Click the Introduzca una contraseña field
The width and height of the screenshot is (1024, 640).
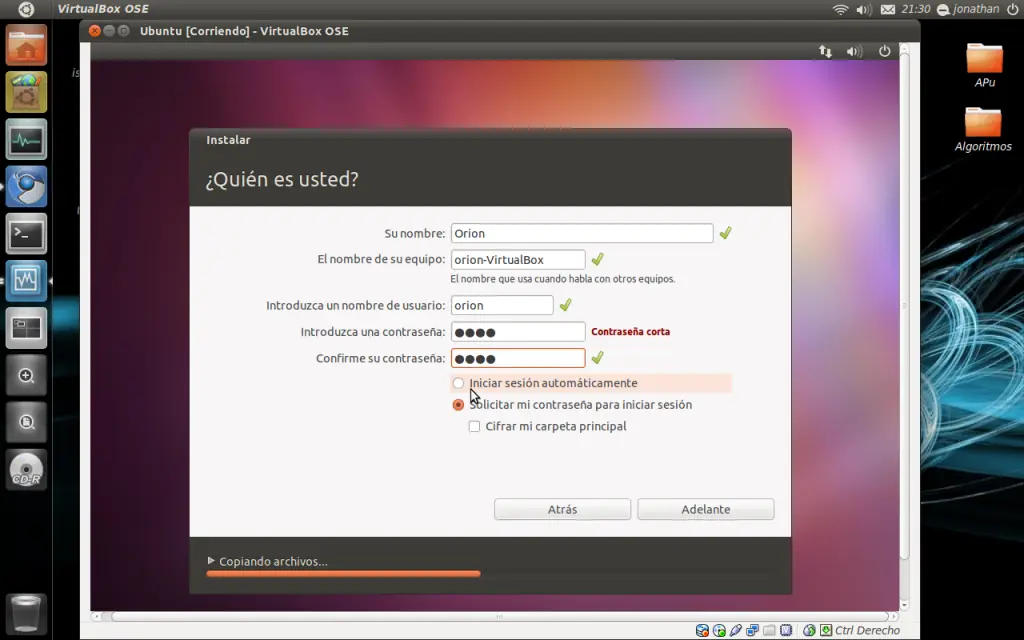pos(518,332)
